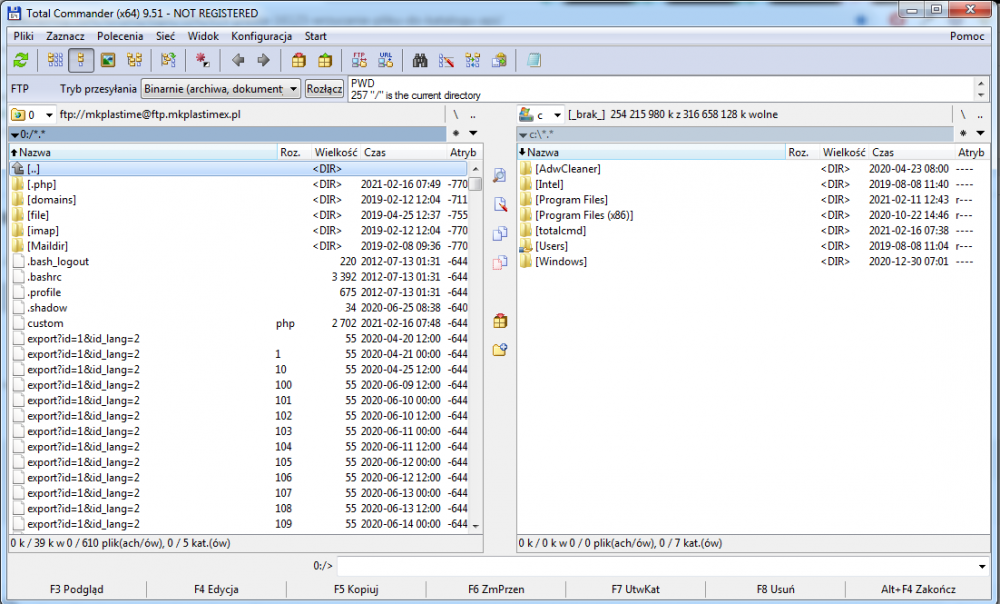
Task: Select the .bashrc file row
Action: coord(239,277)
